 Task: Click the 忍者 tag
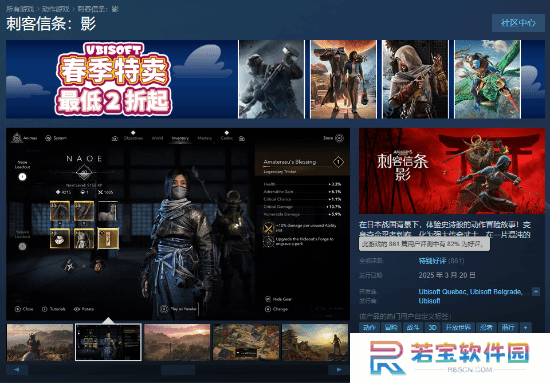(486, 327)
